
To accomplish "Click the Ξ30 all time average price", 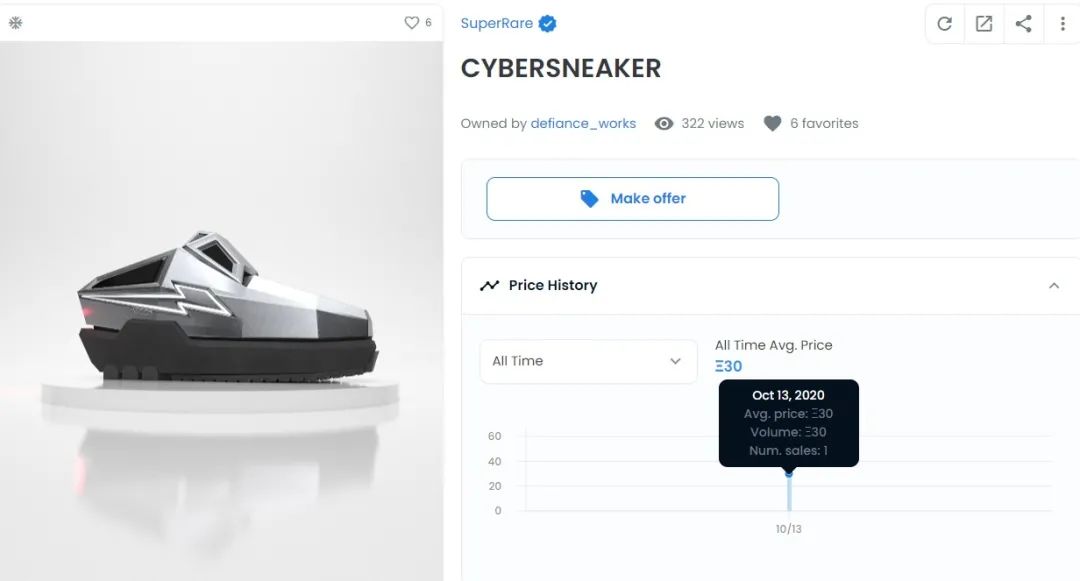I will click(729, 366).
